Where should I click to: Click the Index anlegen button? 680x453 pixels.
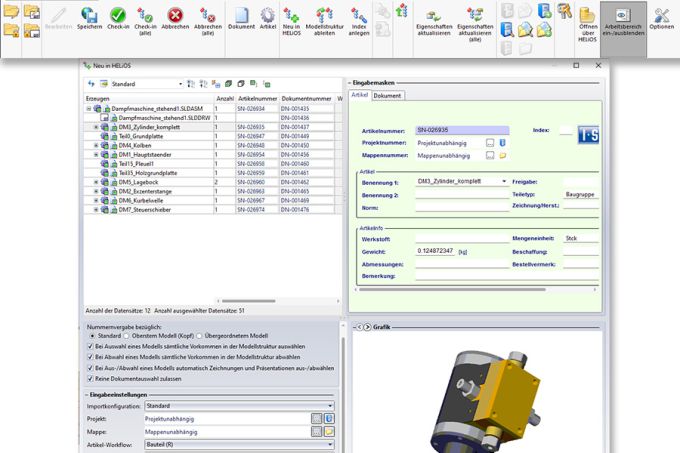(x=358, y=16)
